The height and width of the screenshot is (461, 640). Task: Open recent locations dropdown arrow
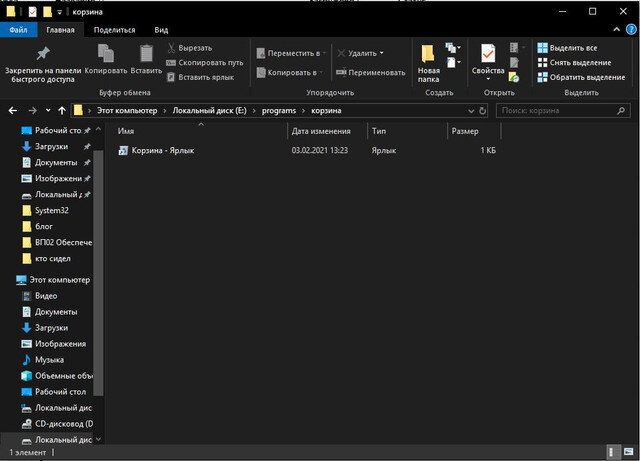(x=48, y=110)
